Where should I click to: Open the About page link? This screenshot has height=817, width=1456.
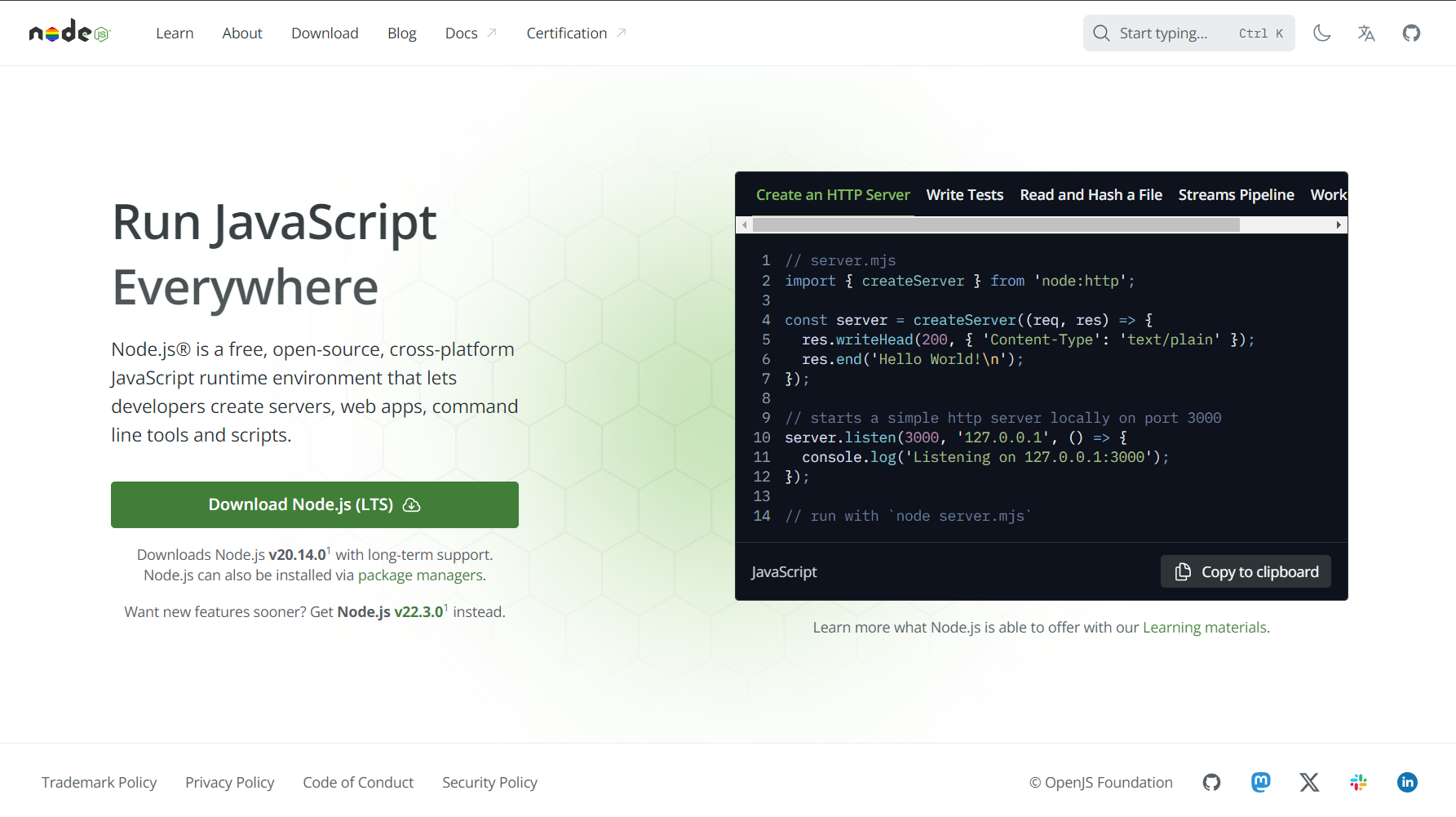click(x=242, y=33)
